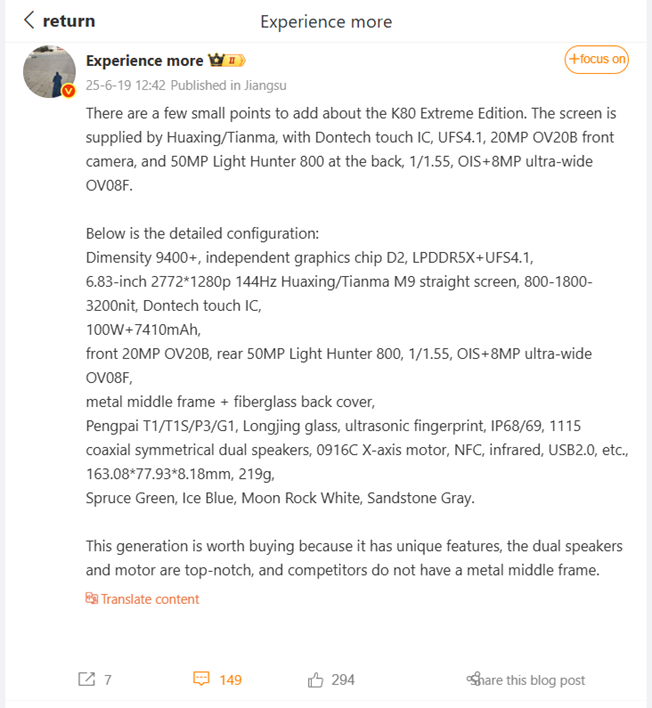The image size is (652, 708).
Task: Click the like count 294
Action: 343,680
